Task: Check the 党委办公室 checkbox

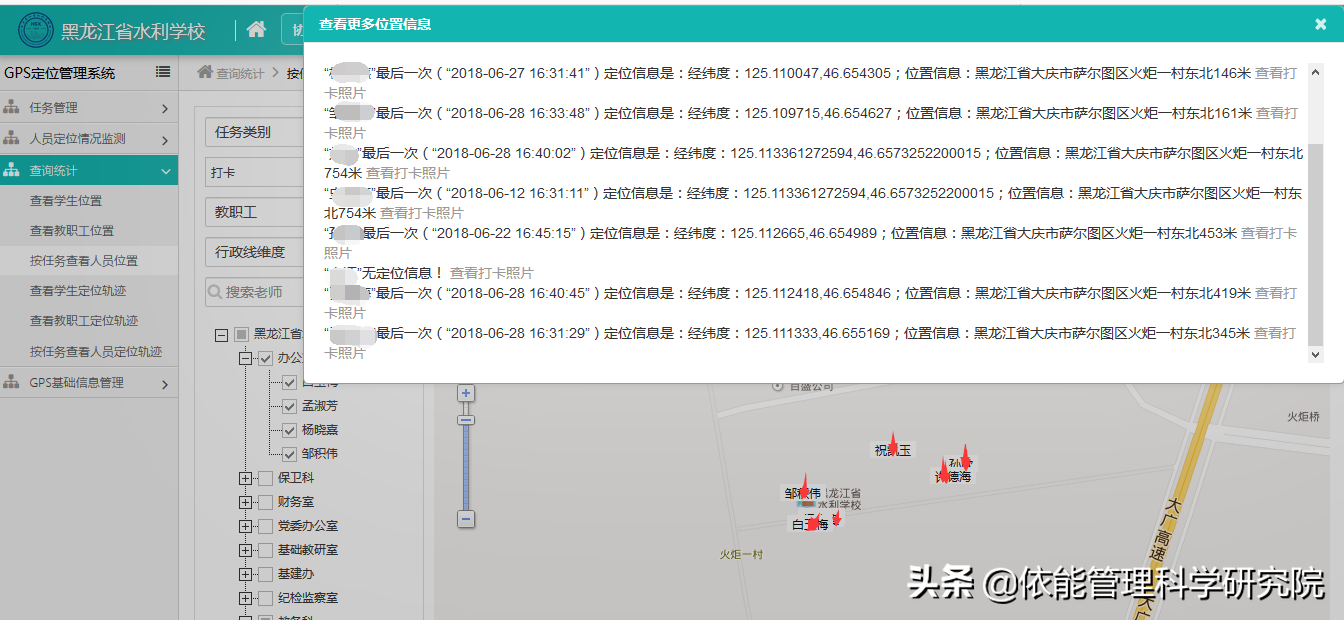Action: pyautogui.click(x=266, y=526)
